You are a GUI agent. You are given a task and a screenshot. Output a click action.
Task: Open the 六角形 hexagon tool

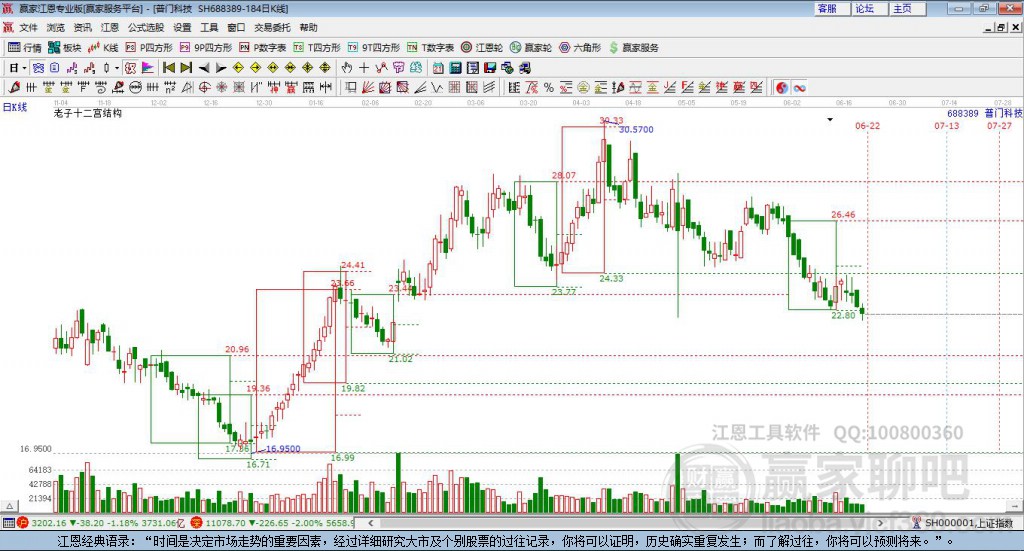[580, 48]
